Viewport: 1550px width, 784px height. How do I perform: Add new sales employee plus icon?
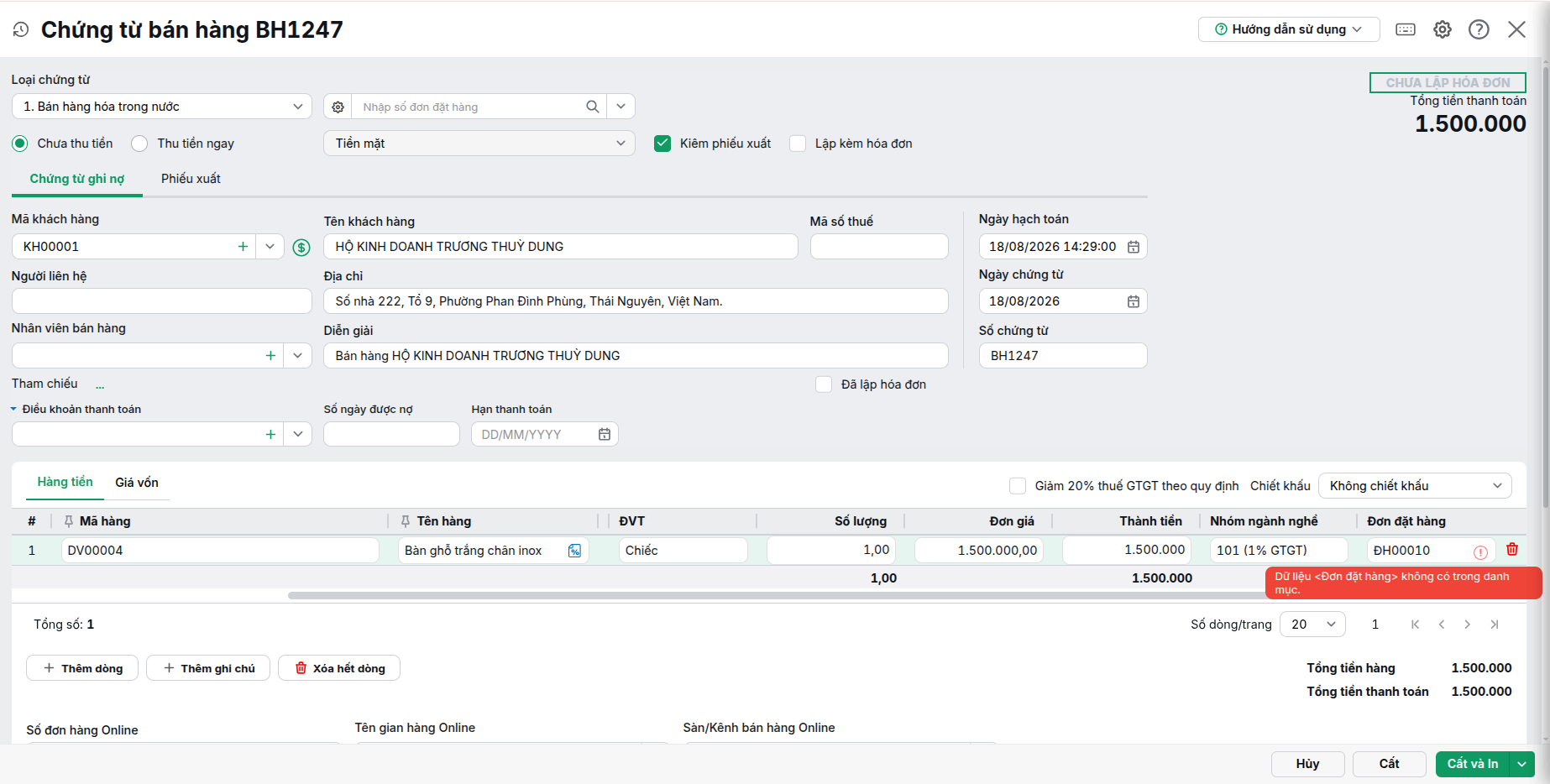pyautogui.click(x=270, y=356)
